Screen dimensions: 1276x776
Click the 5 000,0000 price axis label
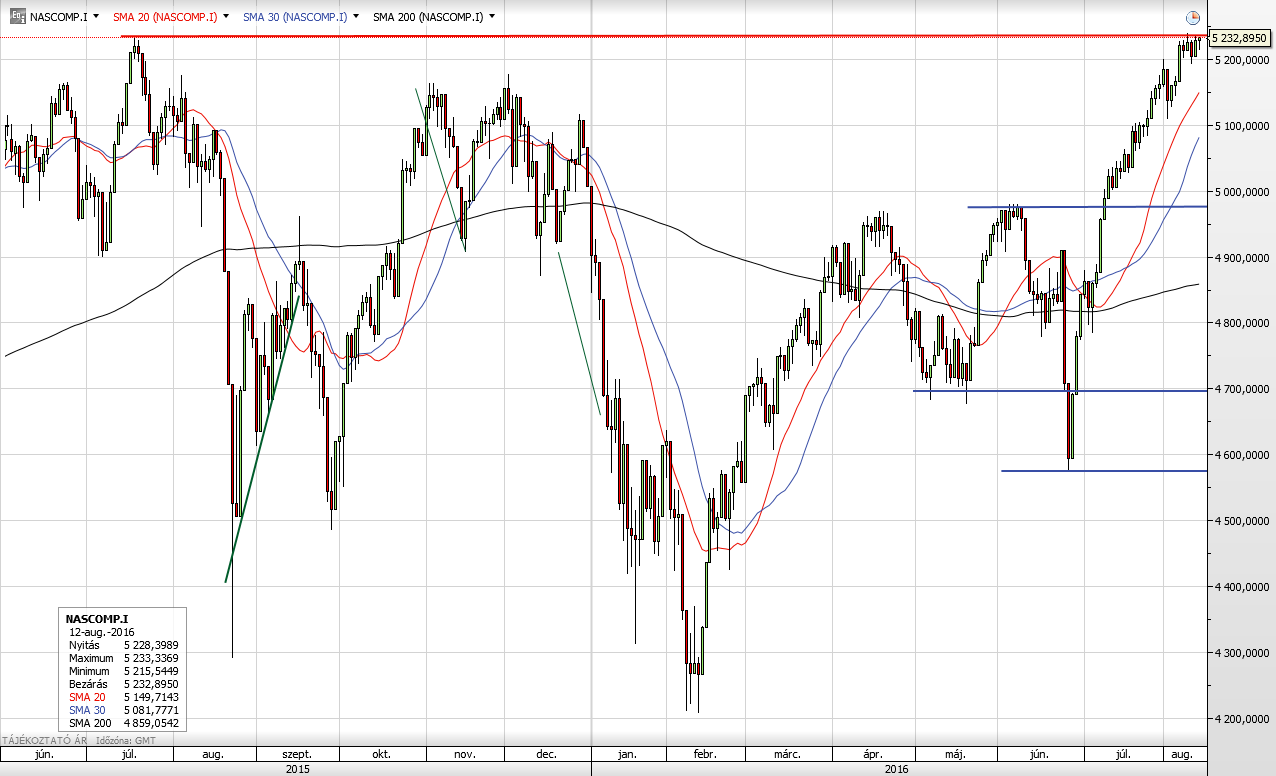(1240, 192)
